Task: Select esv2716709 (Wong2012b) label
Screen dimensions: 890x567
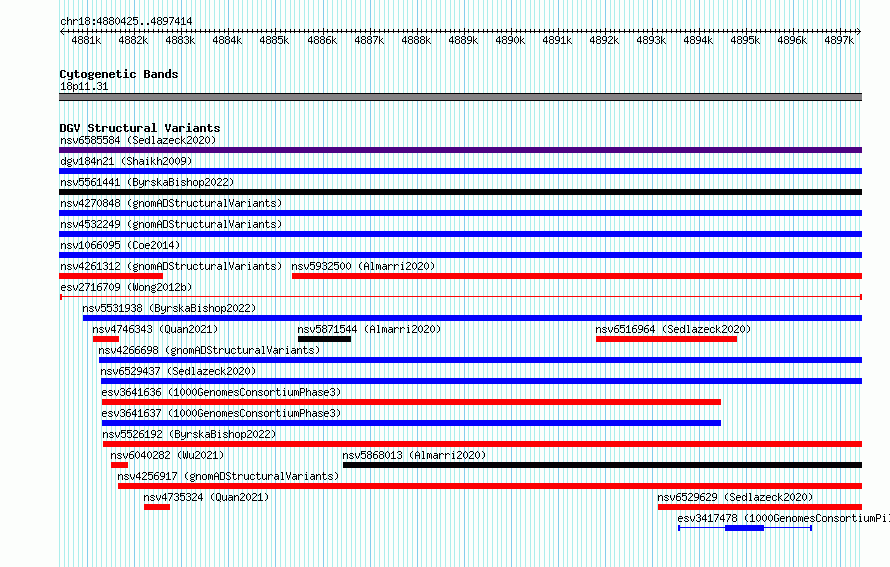Action: point(126,287)
